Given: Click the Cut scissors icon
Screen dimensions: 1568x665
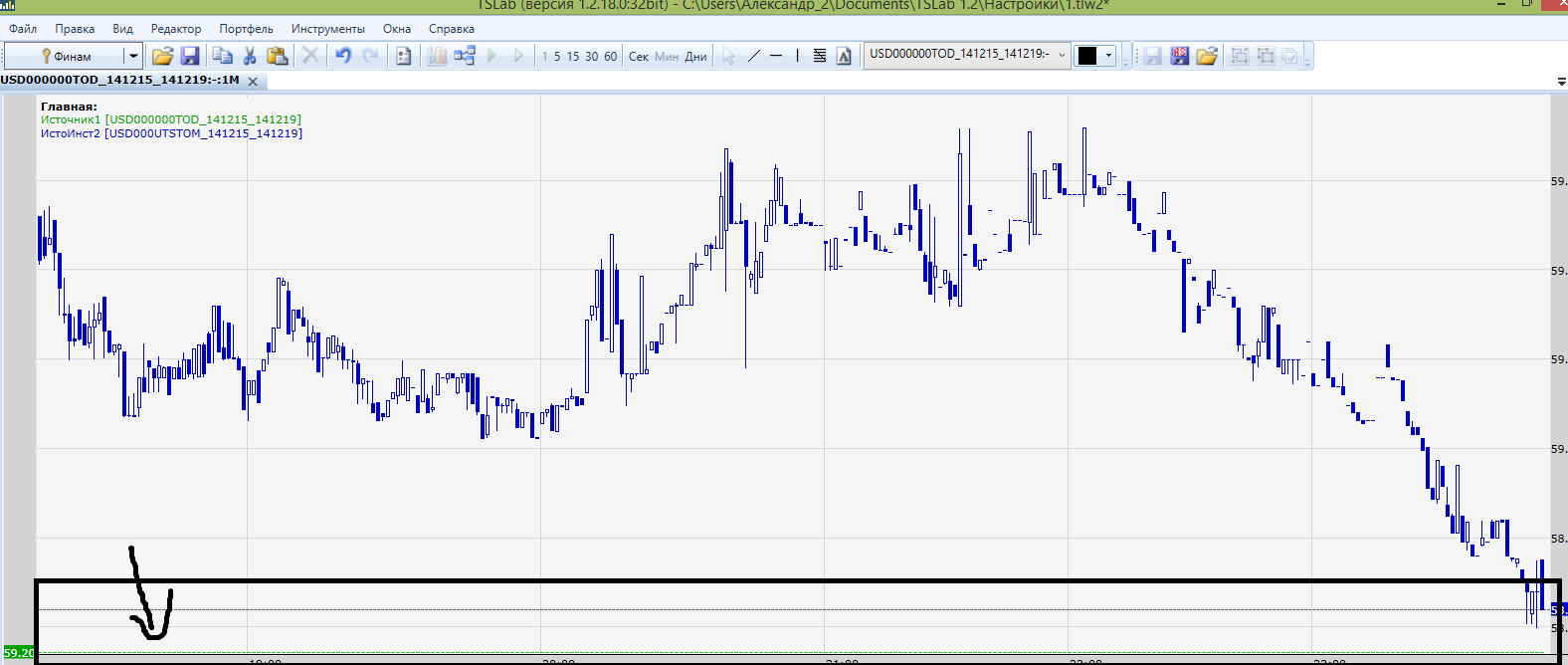Looking at the screenshot, I should [250, 56].
